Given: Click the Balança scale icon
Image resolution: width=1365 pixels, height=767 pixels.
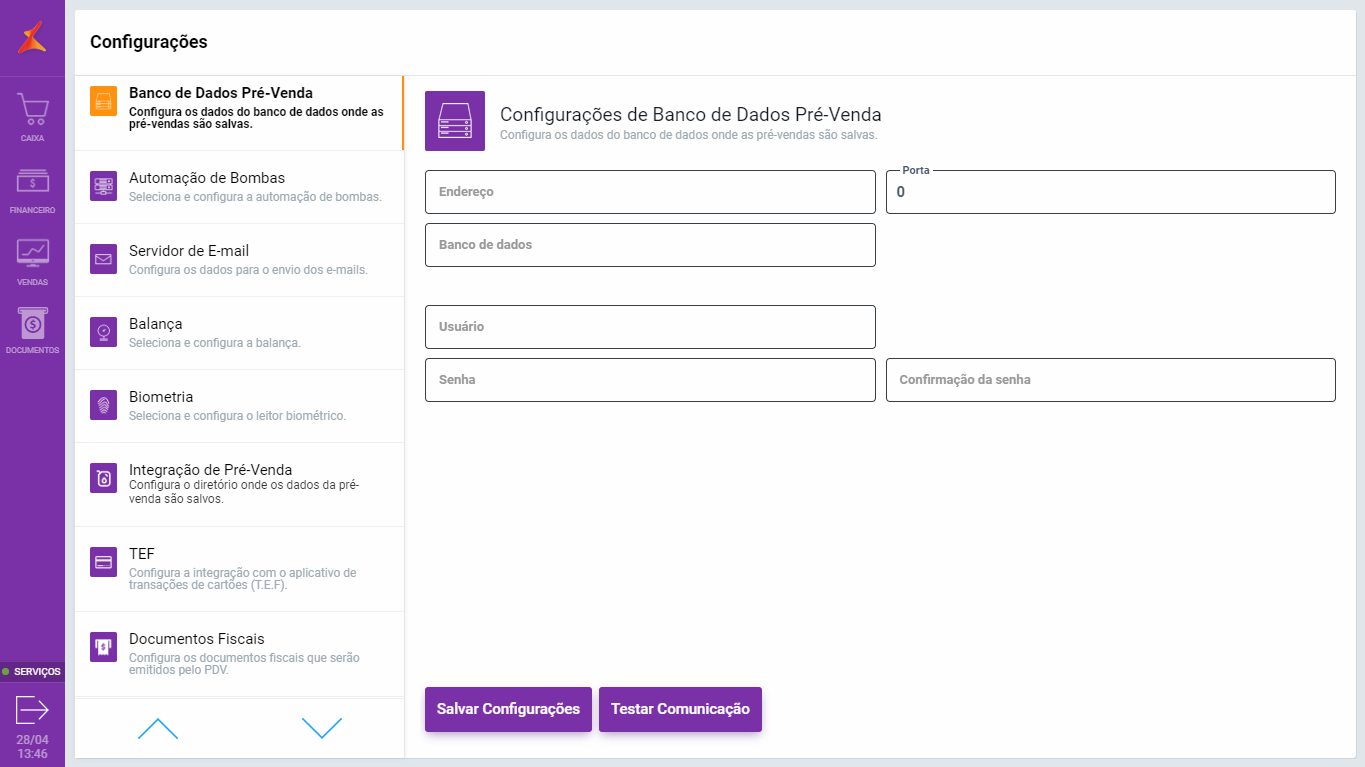Looking at the screenshot, I should (104, 333).
